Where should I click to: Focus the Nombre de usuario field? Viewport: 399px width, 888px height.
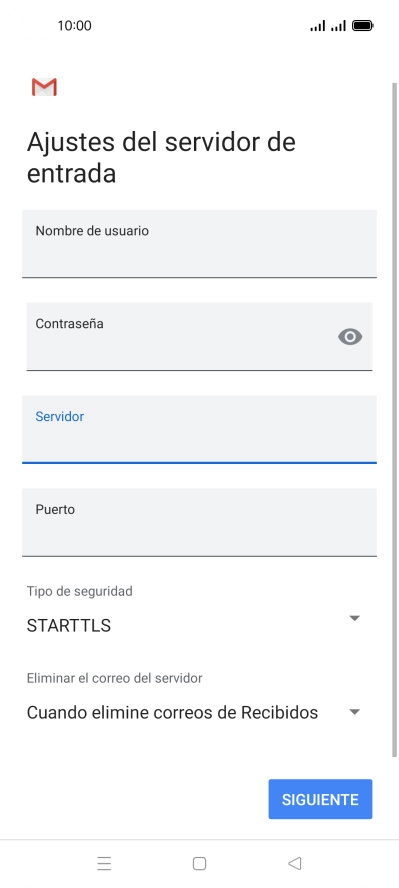(199, 244)
